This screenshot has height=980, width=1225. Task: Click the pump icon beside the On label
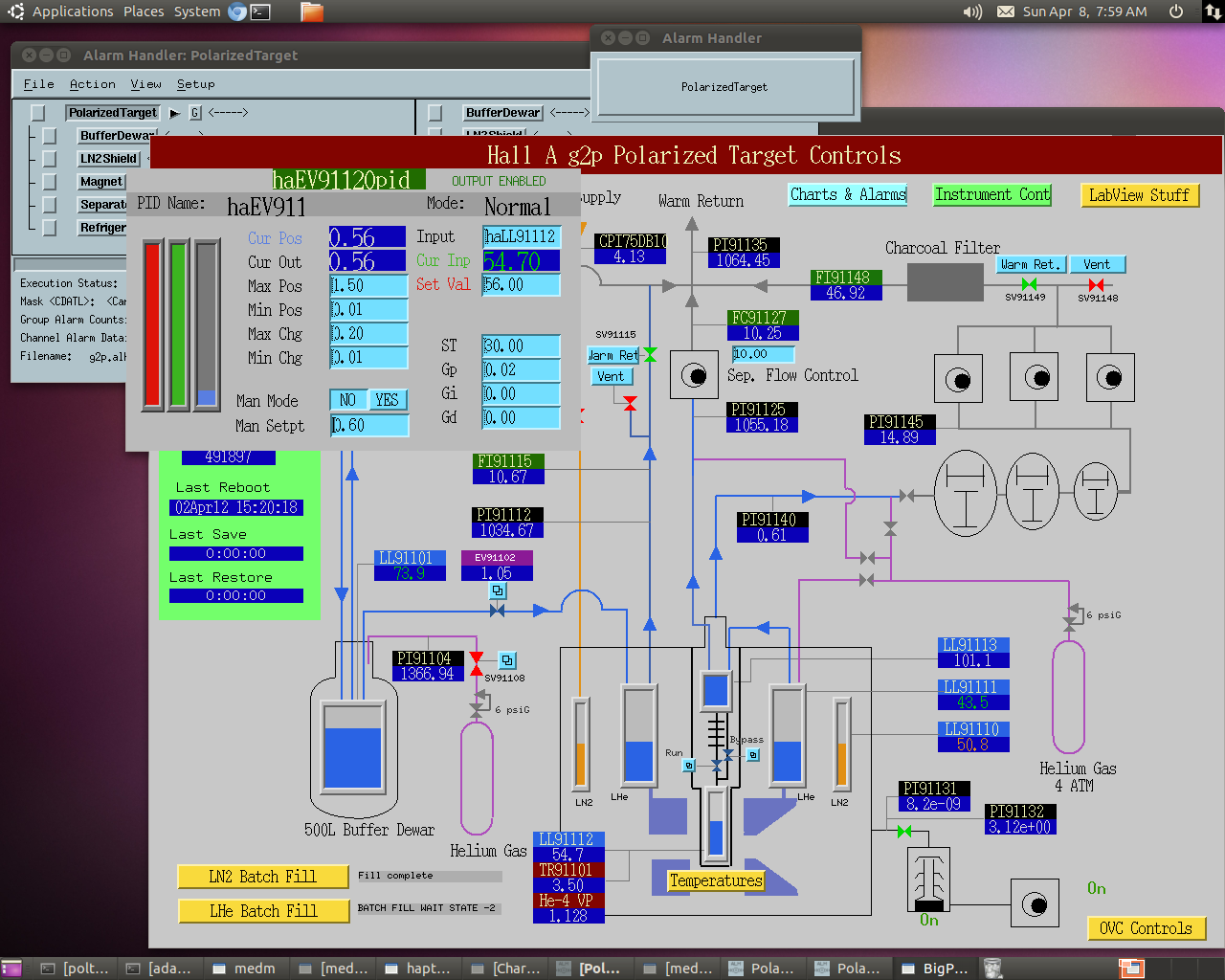pos(1035,903)
